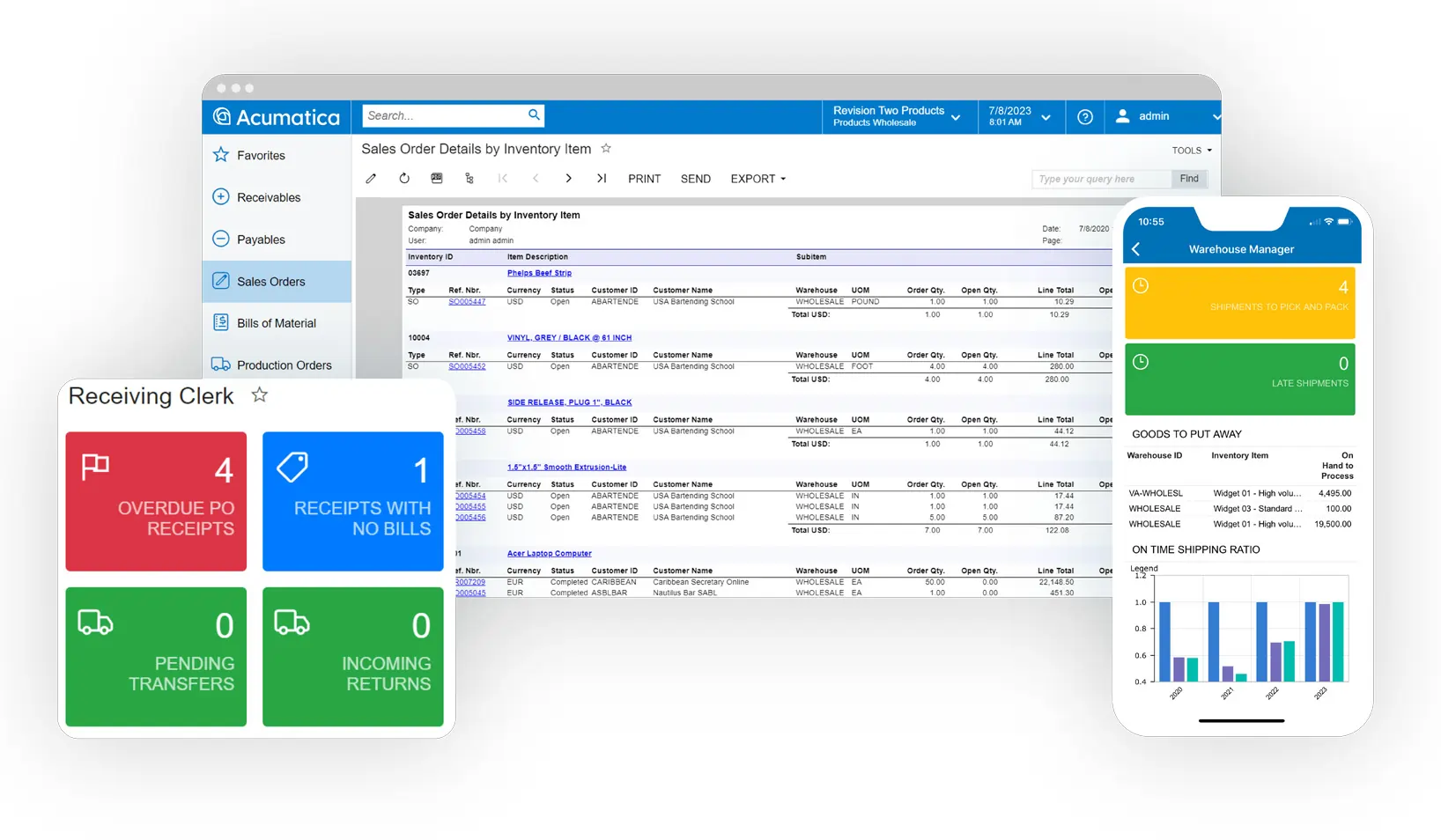Screen dimensions: 1441x840
Task: Open order SO005447 link
Action: point(467,301)
